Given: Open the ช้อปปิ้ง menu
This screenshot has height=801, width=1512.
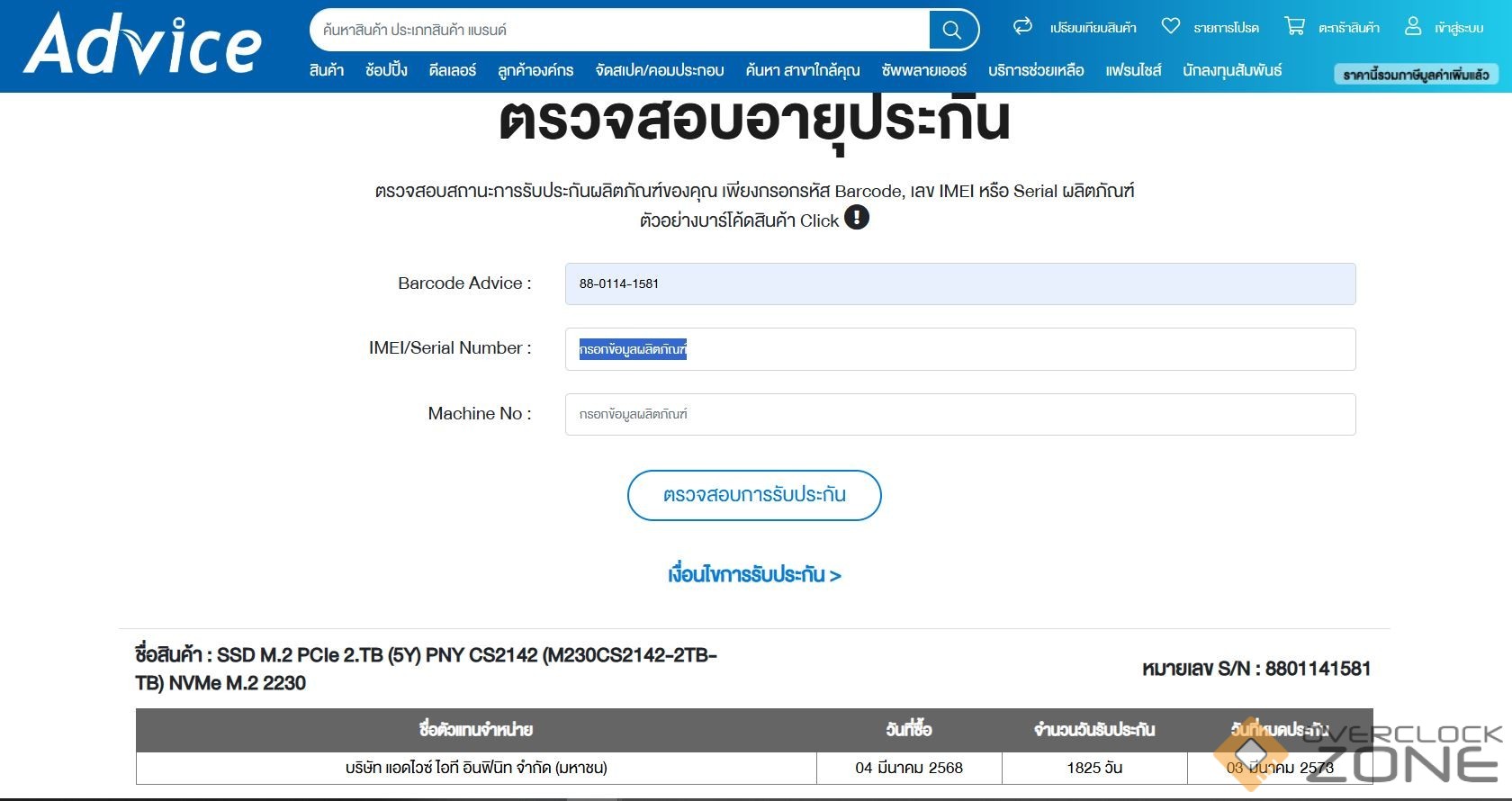Looking at the screenshot, I should click(x=387, y=70).
